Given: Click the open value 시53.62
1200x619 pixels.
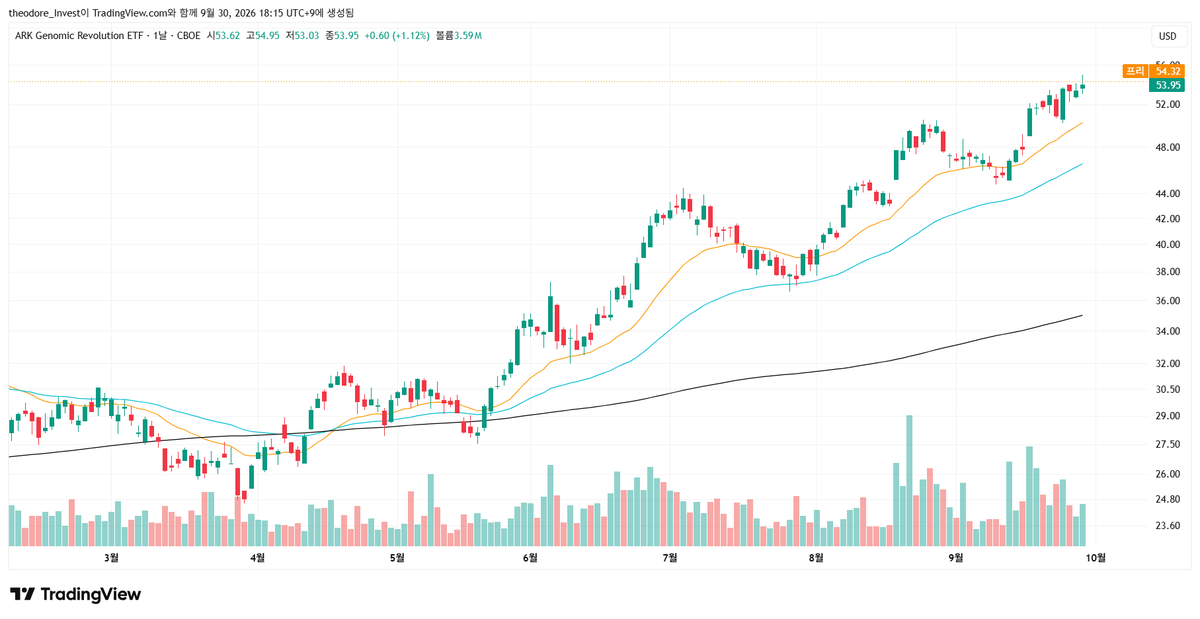Looking at the screenshot, I should (223, 36).
